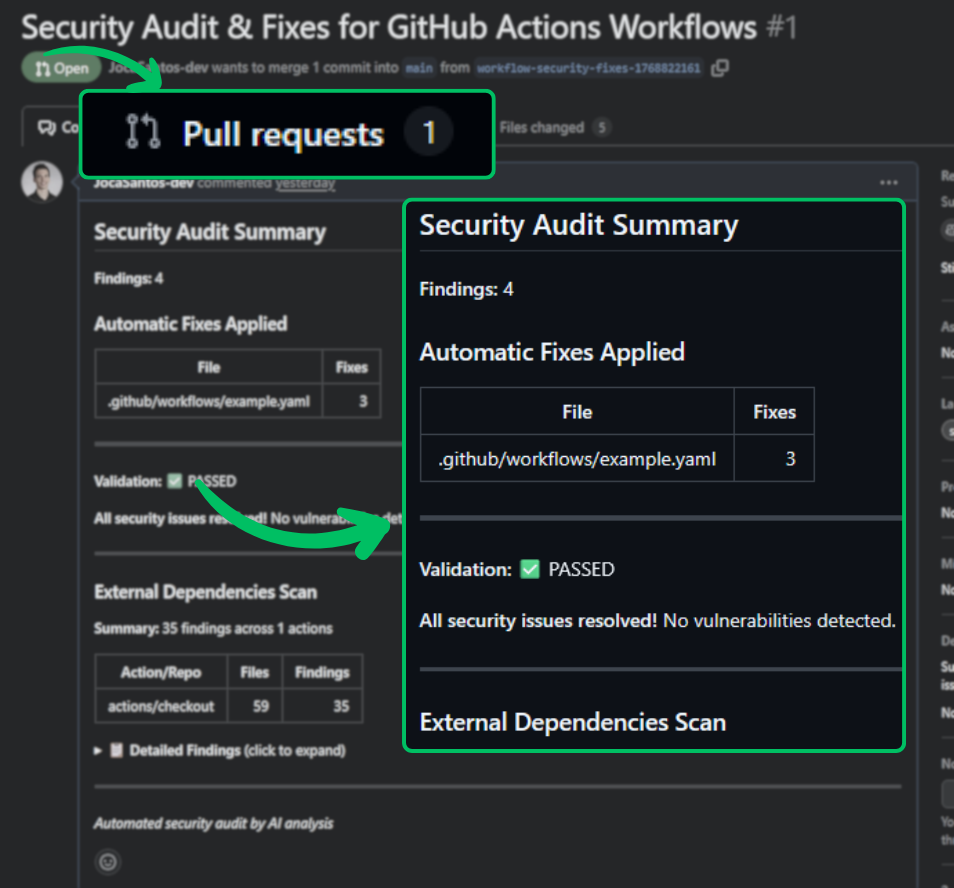This screenshot has width=954, height=888.
Task: Click JocaSantos-dev's profile avatar
Action: (41, 181)
